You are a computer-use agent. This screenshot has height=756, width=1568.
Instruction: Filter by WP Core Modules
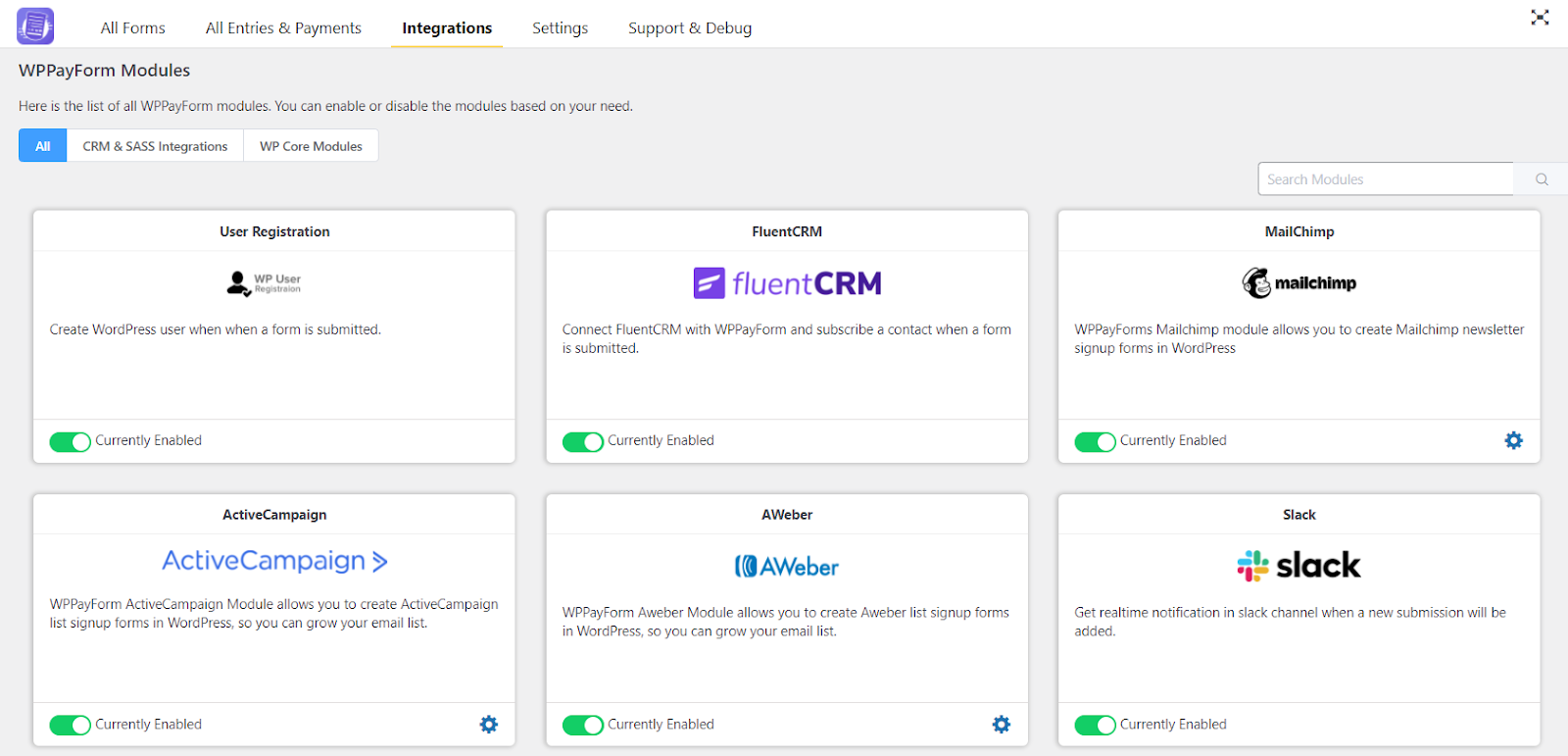311,146
